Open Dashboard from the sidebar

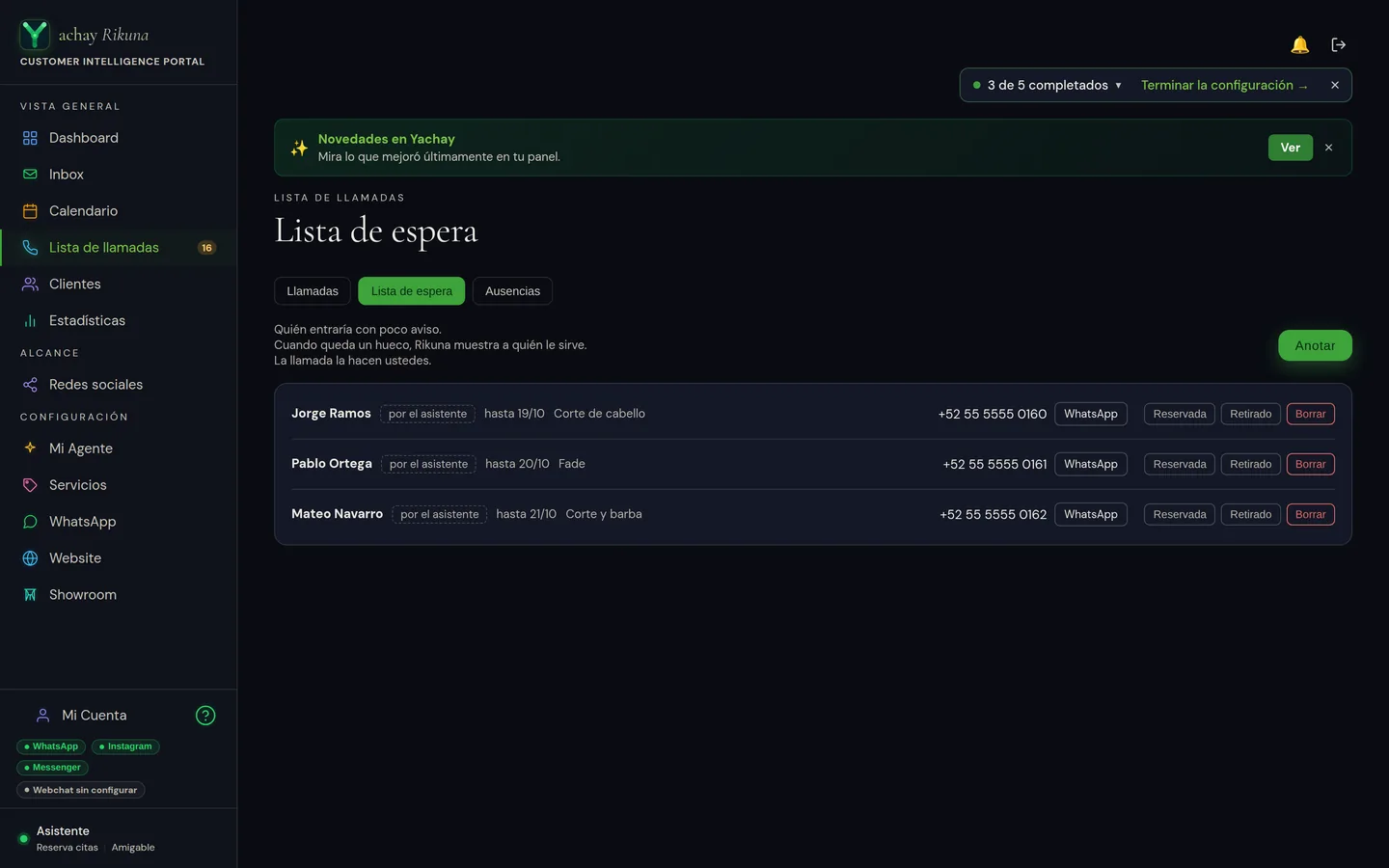click(x=118, y=138)
